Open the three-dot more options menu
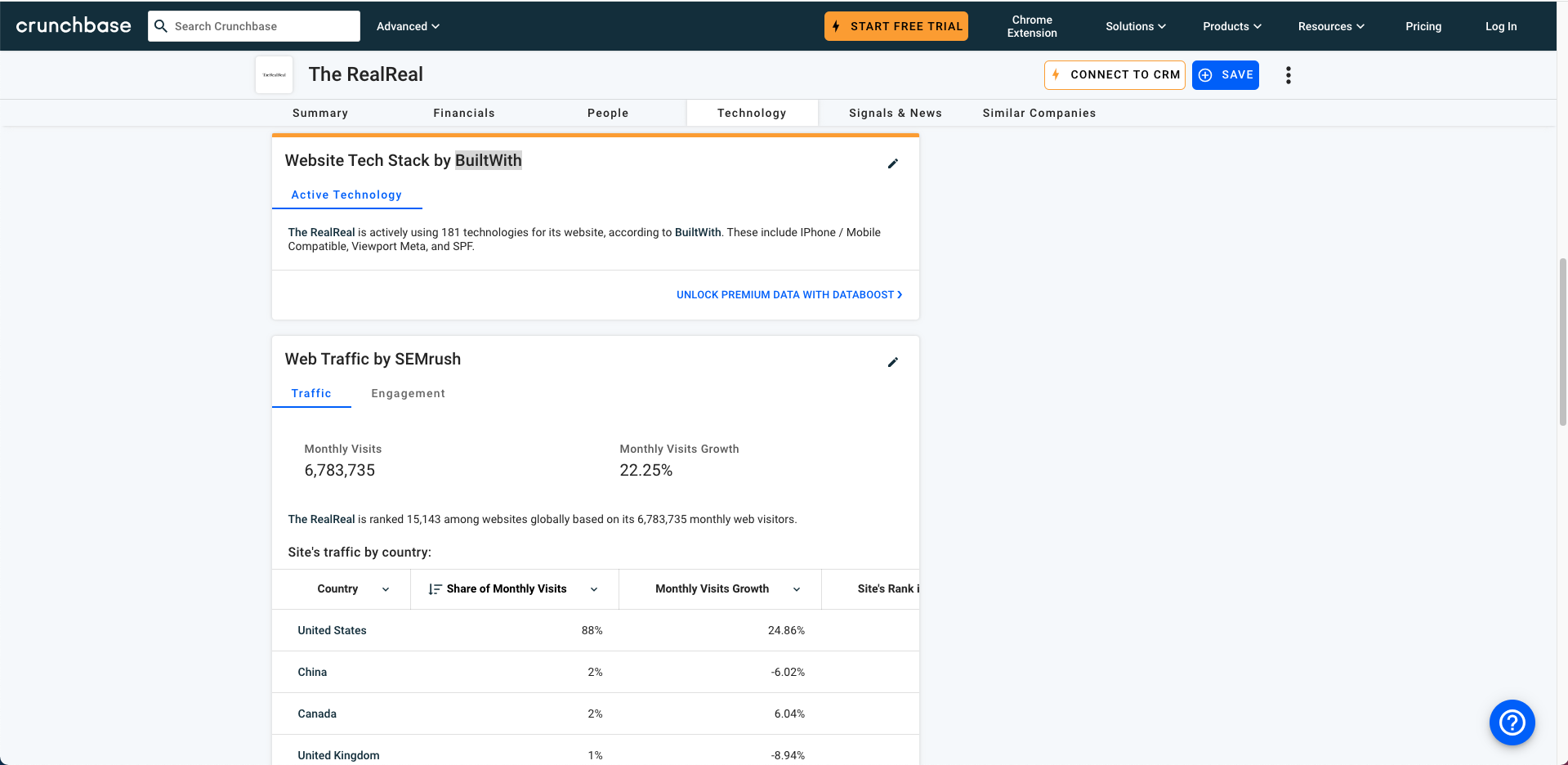This screenshot has height=765, width=1568. (1289, 75)
